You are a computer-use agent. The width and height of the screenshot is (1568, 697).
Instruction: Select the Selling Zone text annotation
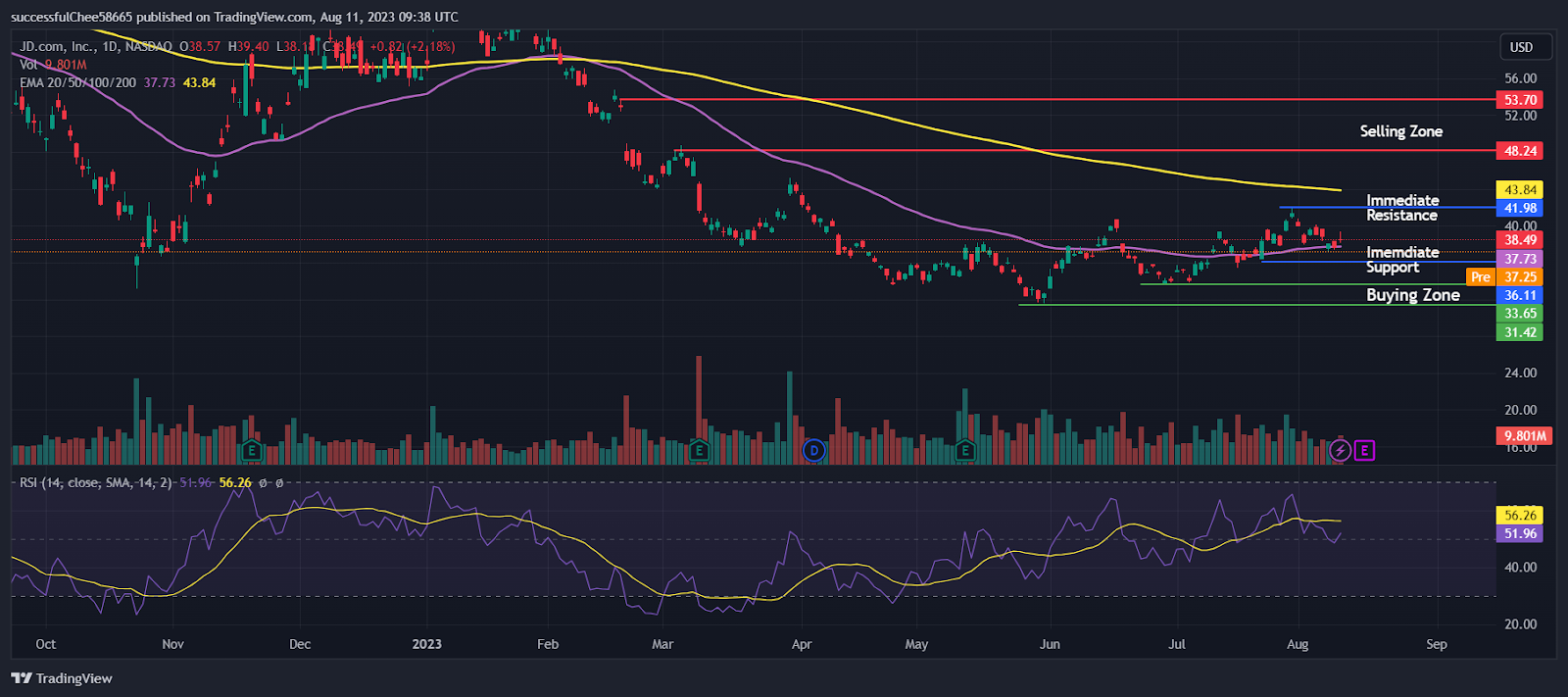(x=1400, y=131)
